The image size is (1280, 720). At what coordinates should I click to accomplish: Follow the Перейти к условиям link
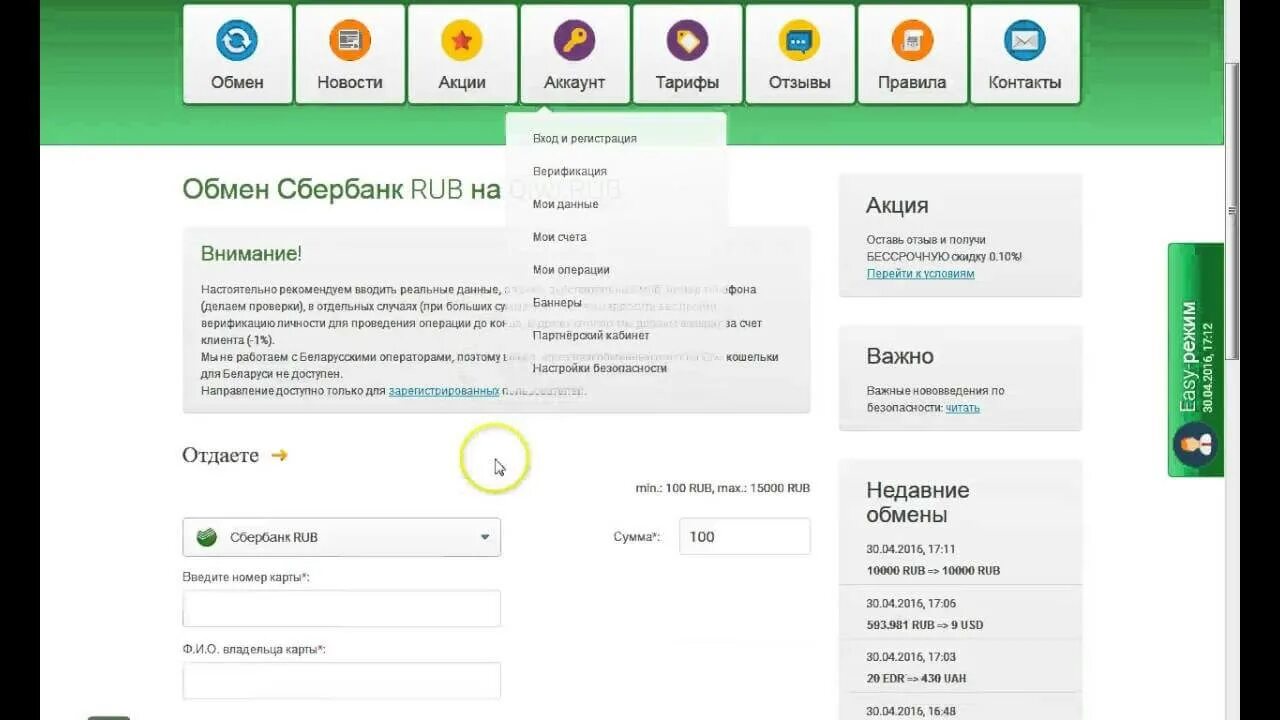coord(920,273)
